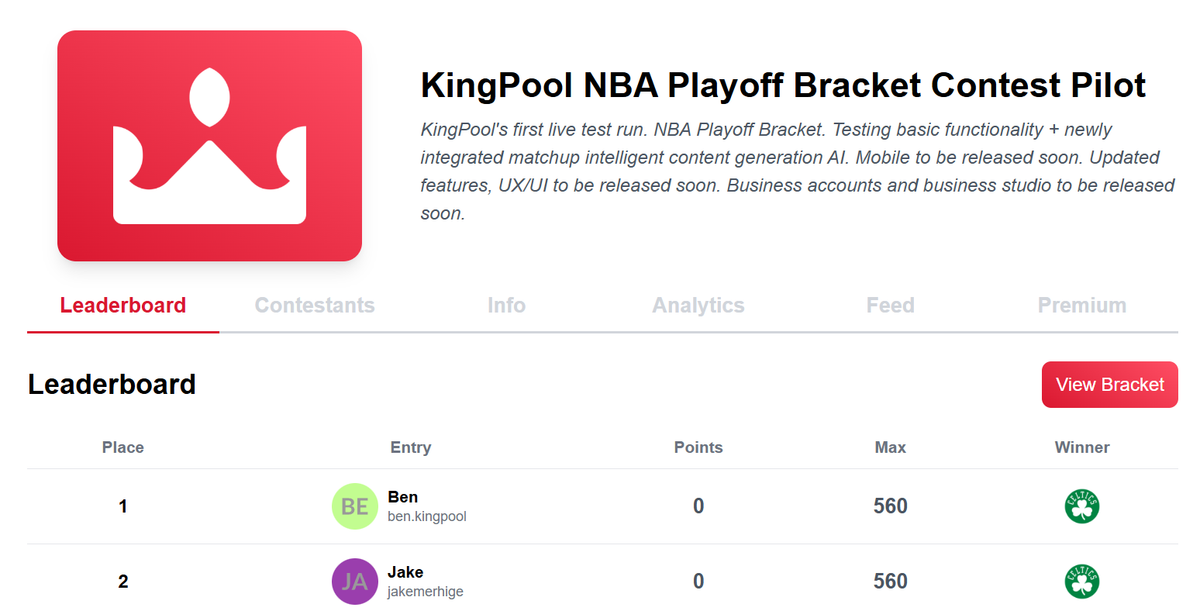Open the Analytics tab
The image size is (1200, 615).
698,305
